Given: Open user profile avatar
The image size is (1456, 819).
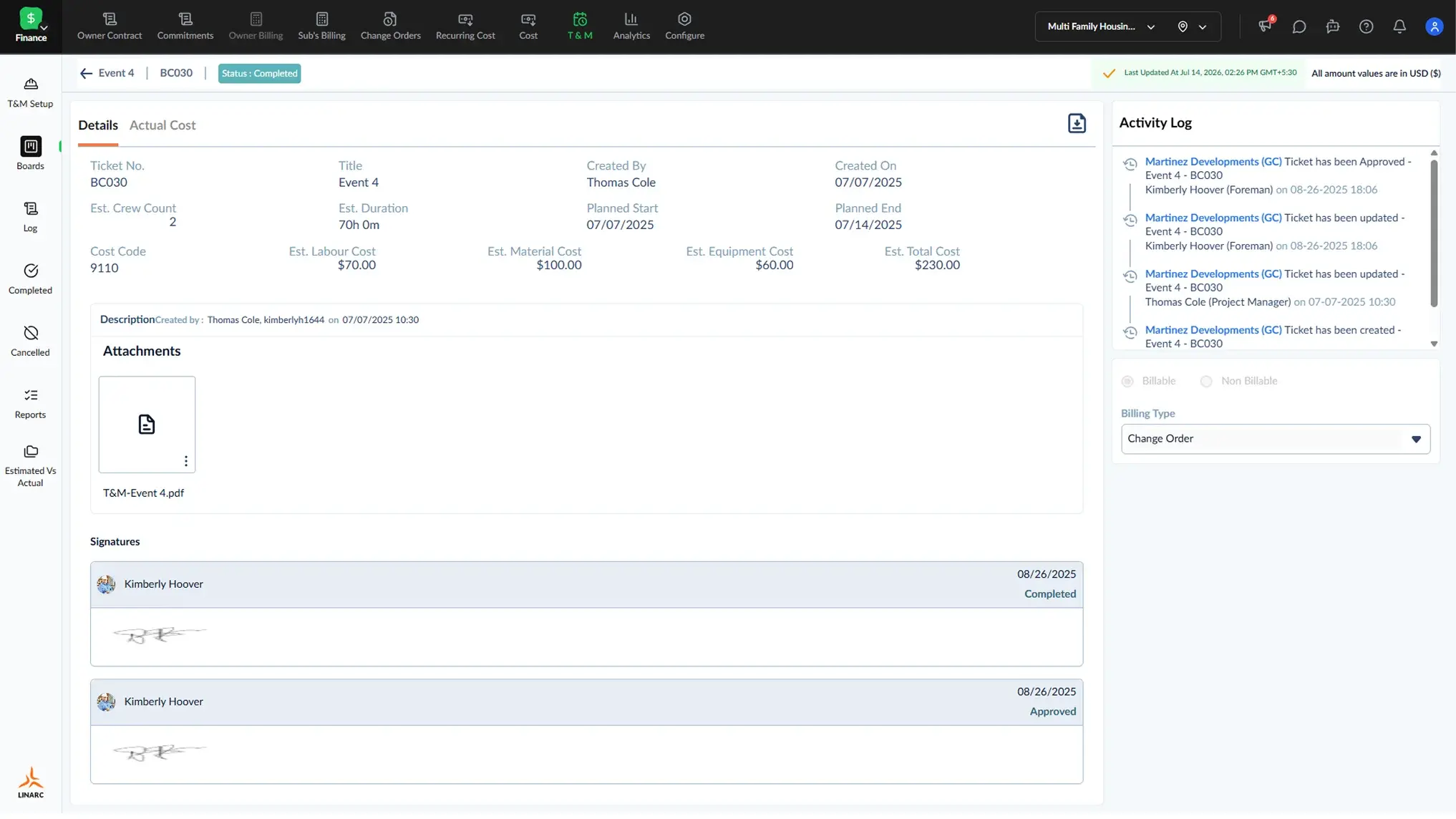Looking at the screenshot, I should [1434, 26].
